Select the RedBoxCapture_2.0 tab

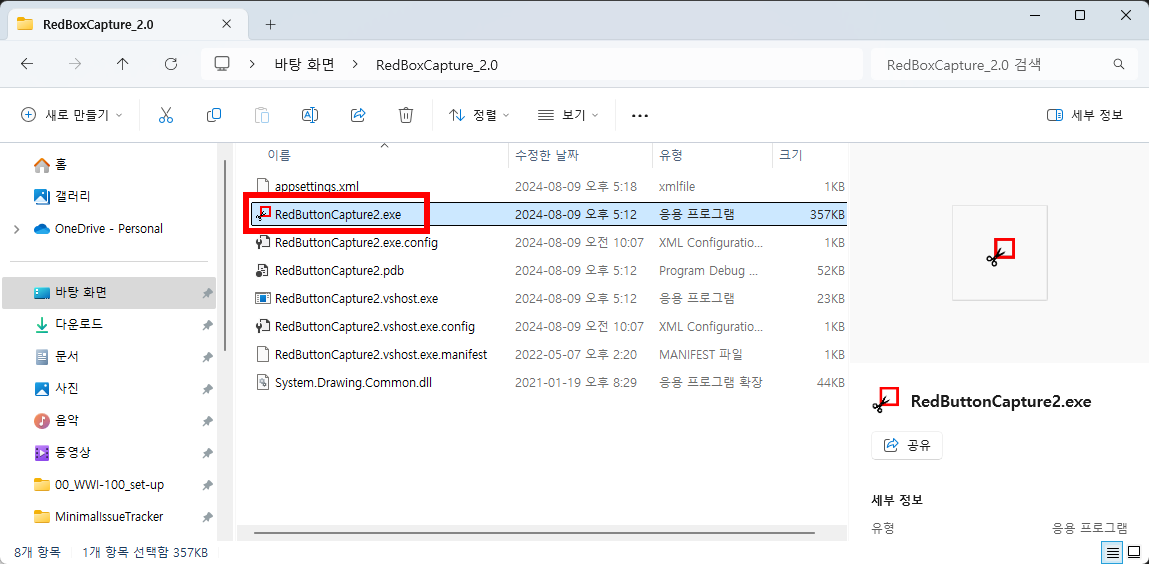[127, 24]
